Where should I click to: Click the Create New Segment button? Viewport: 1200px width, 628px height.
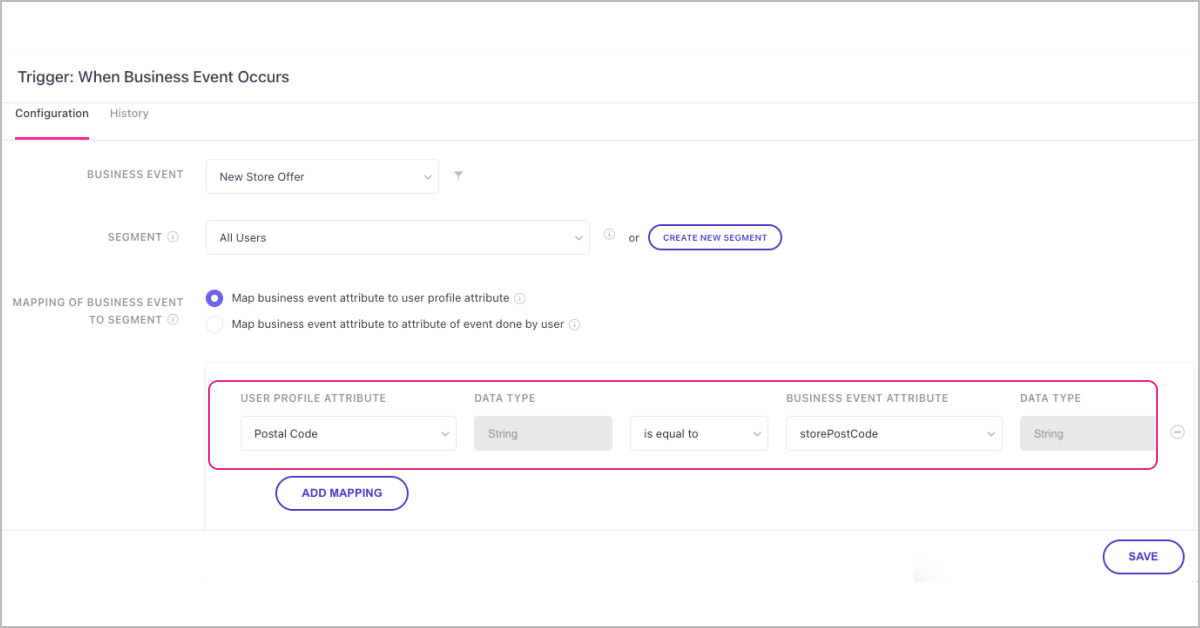(715, 238)
